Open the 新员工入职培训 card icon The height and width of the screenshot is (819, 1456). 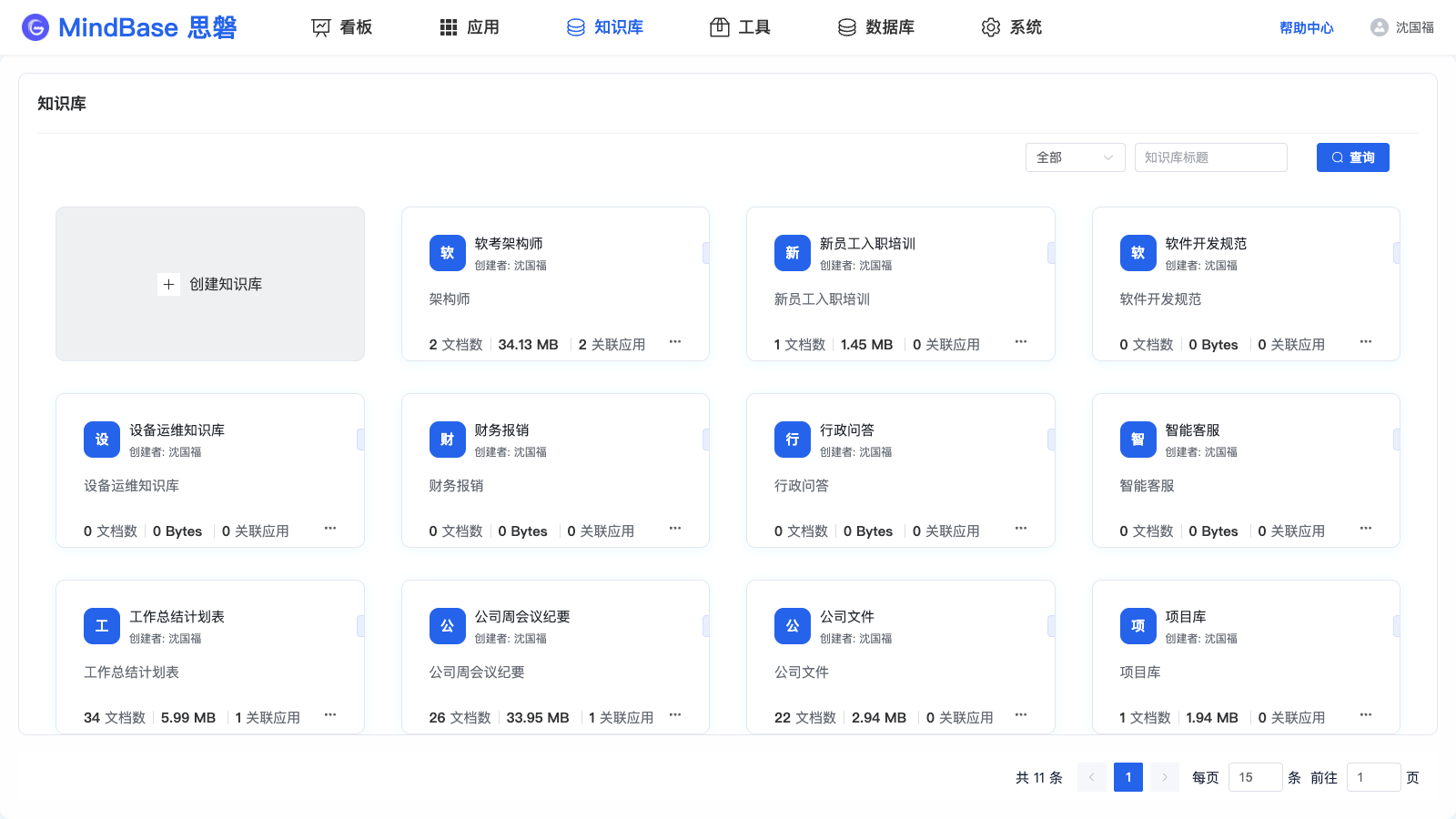click(x=793, y=253)
